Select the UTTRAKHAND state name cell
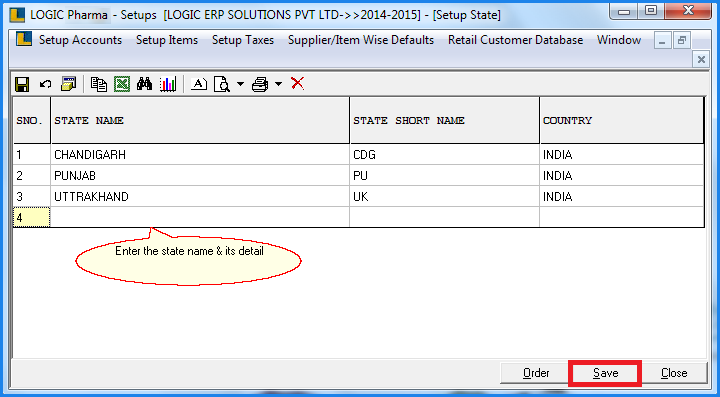This screenshot has width=720, height=397. (x=200, y=196)
